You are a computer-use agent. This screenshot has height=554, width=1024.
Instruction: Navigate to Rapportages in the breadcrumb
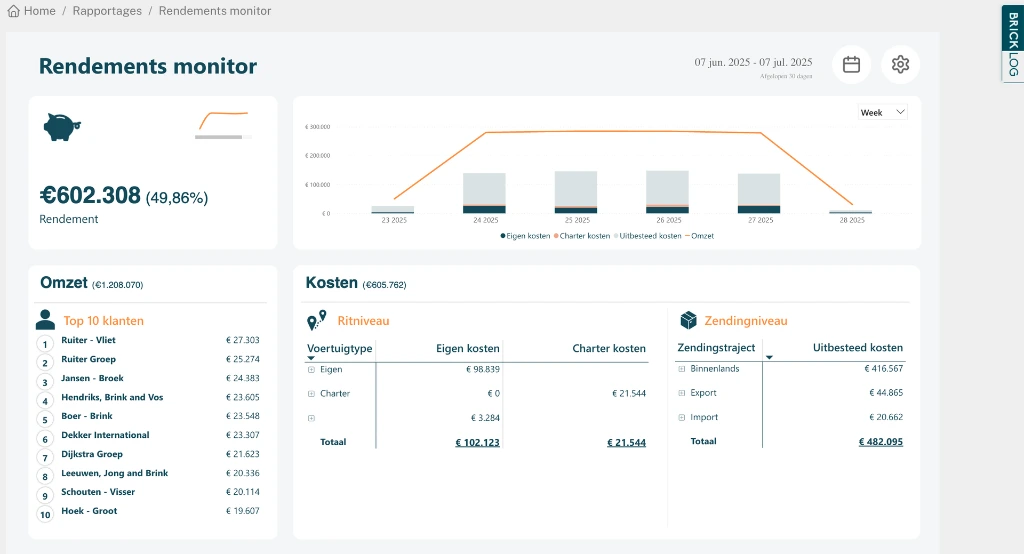[105, 11]
